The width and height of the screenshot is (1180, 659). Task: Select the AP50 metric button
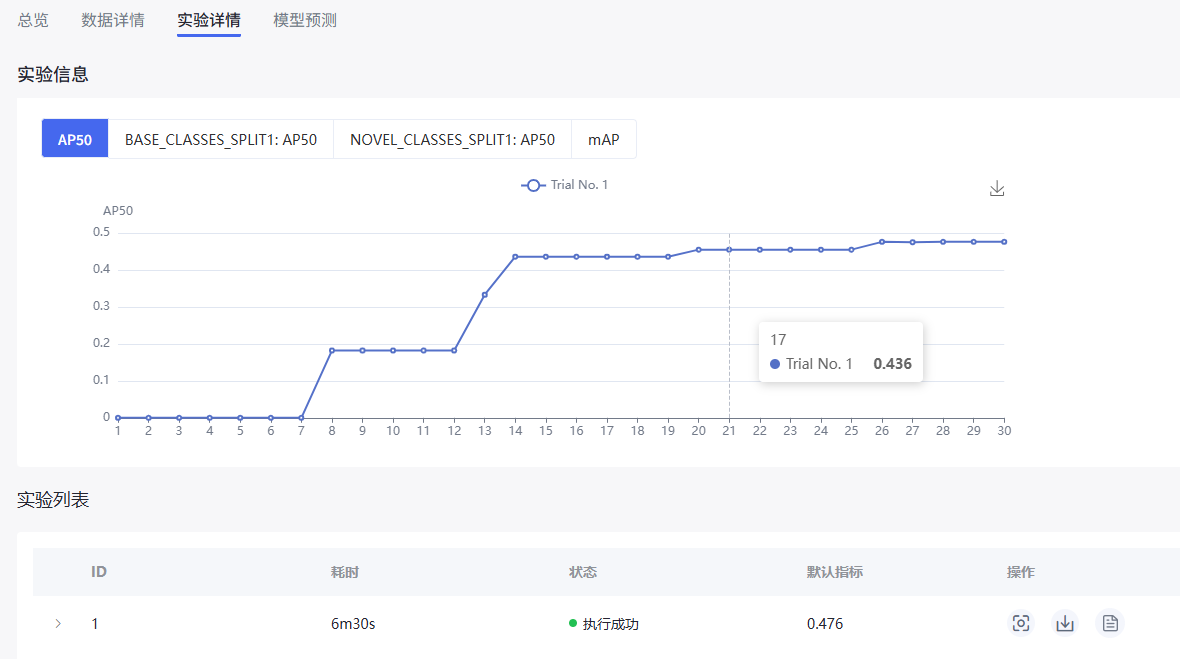(75, 139)
